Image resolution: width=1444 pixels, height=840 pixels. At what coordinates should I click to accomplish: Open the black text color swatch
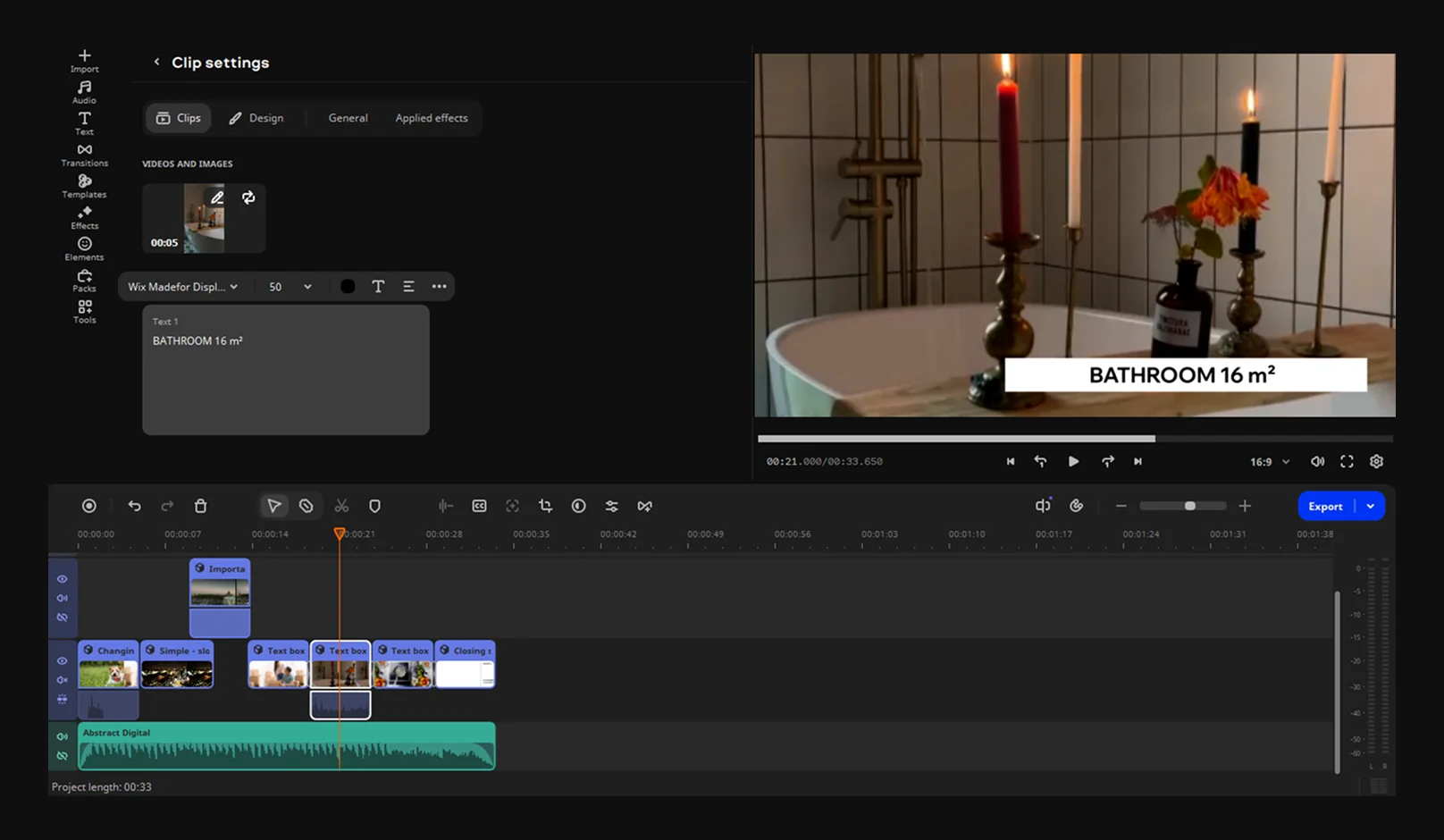348,287
